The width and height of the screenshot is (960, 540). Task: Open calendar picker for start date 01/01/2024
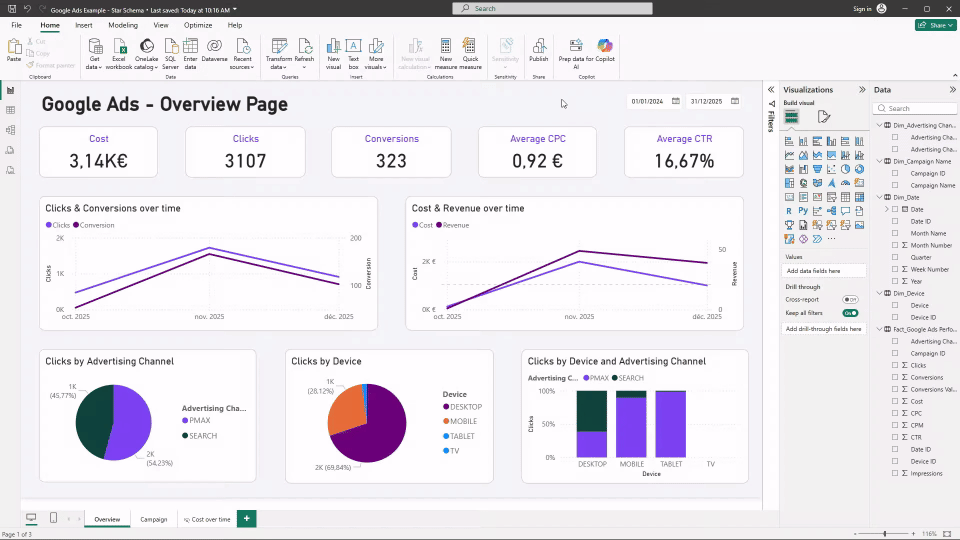tap(676, 101)
